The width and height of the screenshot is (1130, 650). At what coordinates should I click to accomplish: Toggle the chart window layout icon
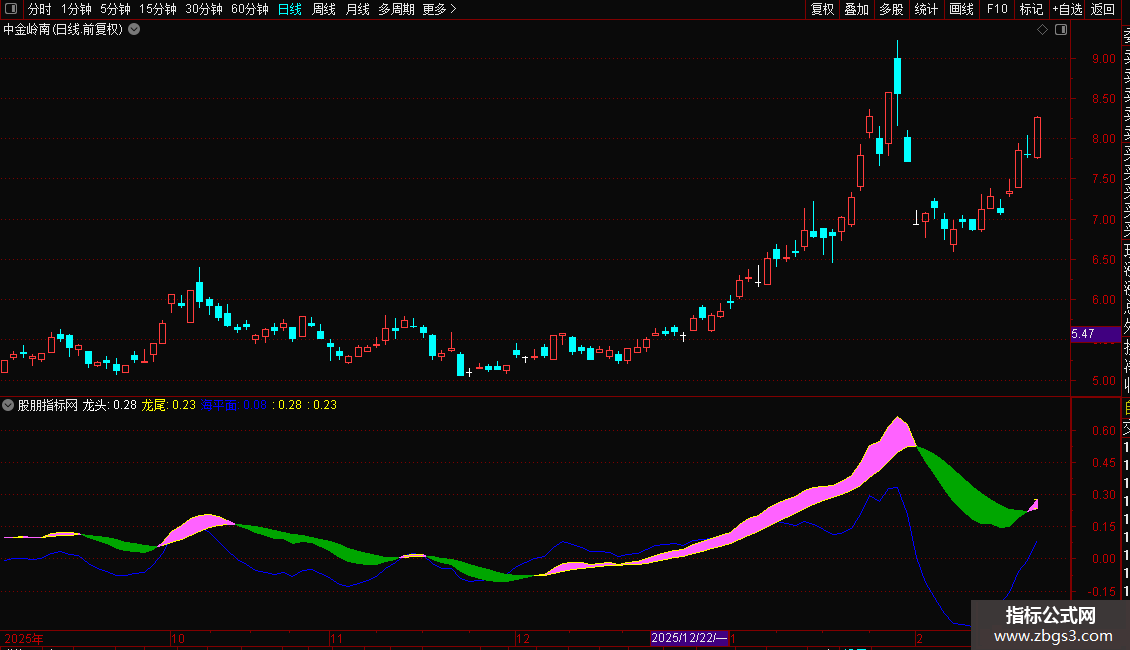click(1061, 30)
